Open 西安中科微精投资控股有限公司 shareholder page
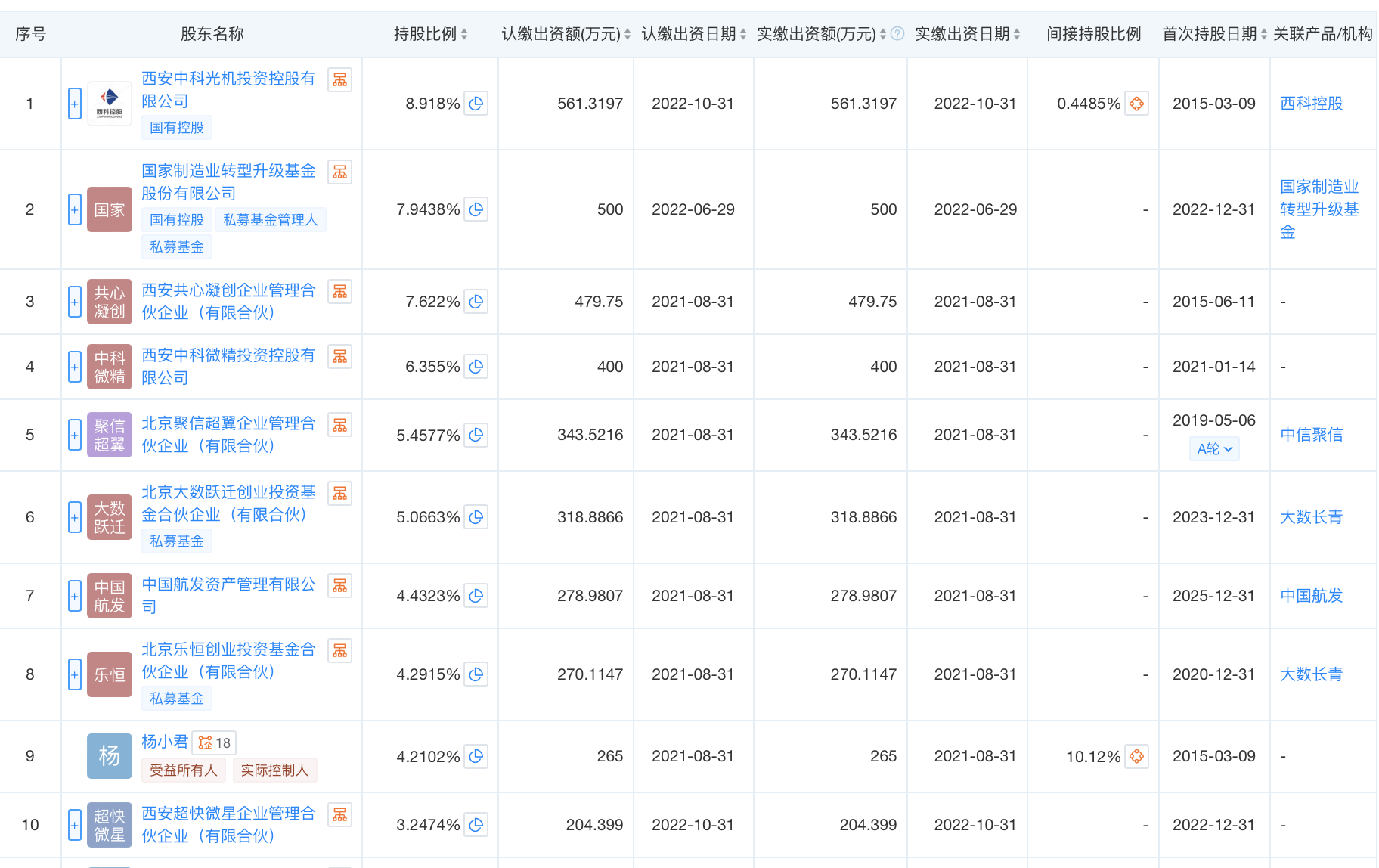 click(x=228, y=367)
